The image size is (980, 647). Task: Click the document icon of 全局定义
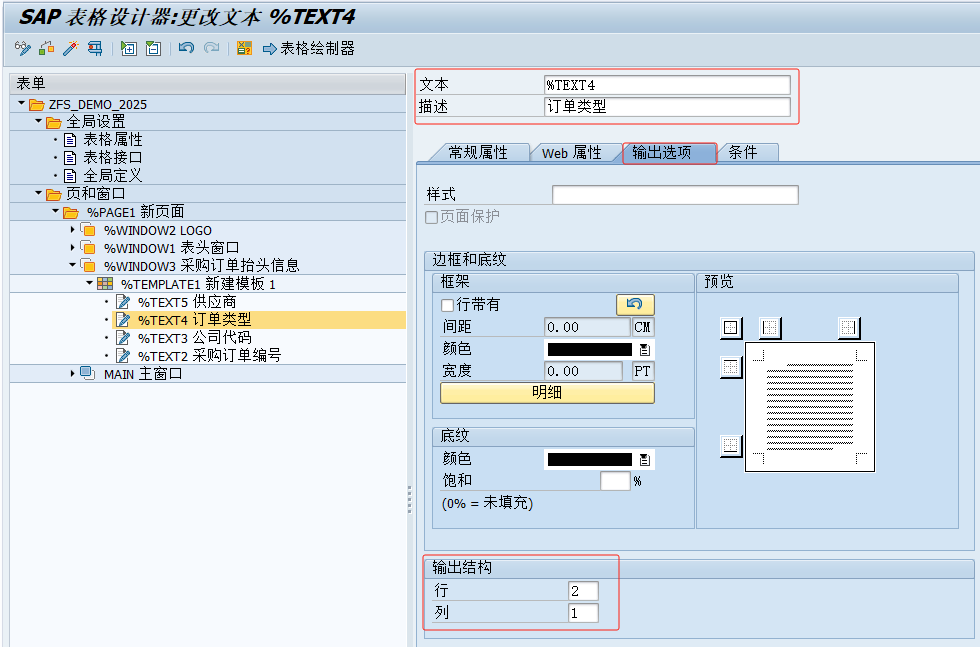click(x=71, y=176)
